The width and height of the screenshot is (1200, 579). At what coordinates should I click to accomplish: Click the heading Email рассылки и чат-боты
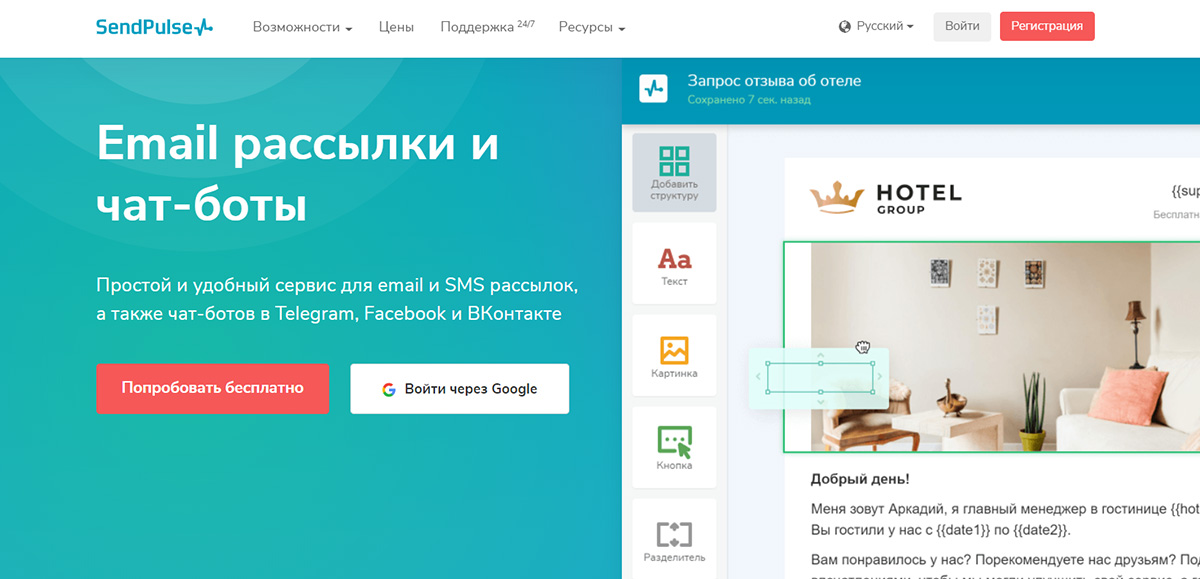298,175
